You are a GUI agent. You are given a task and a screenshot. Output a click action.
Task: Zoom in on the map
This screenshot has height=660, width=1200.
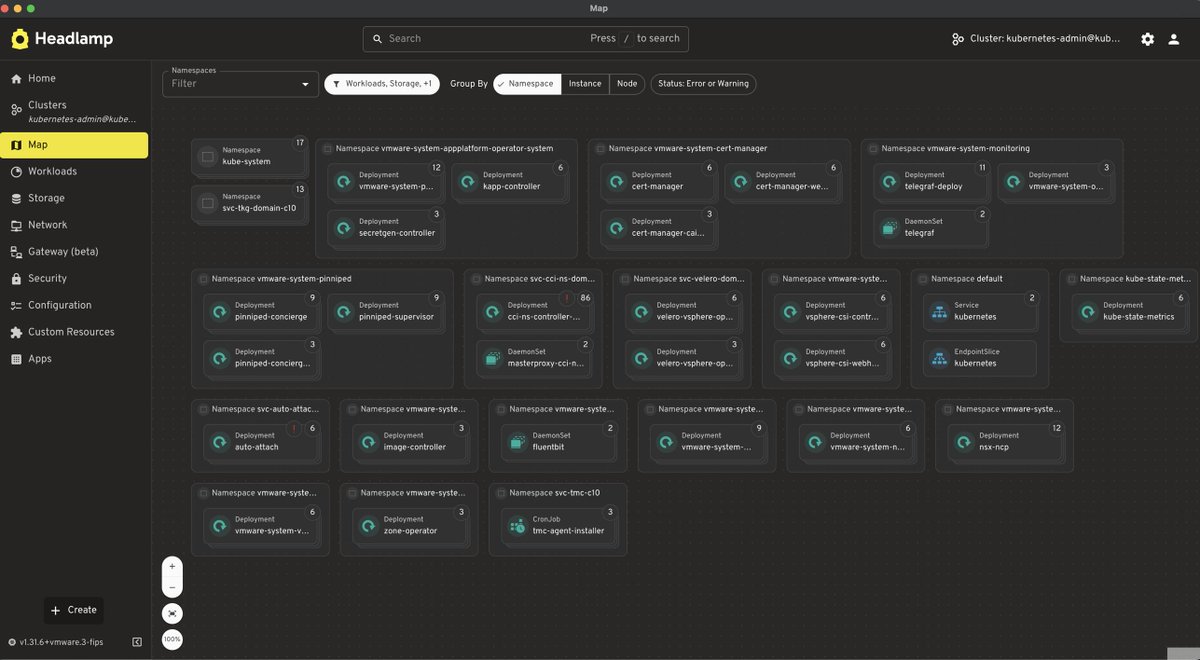click(172, 566)
